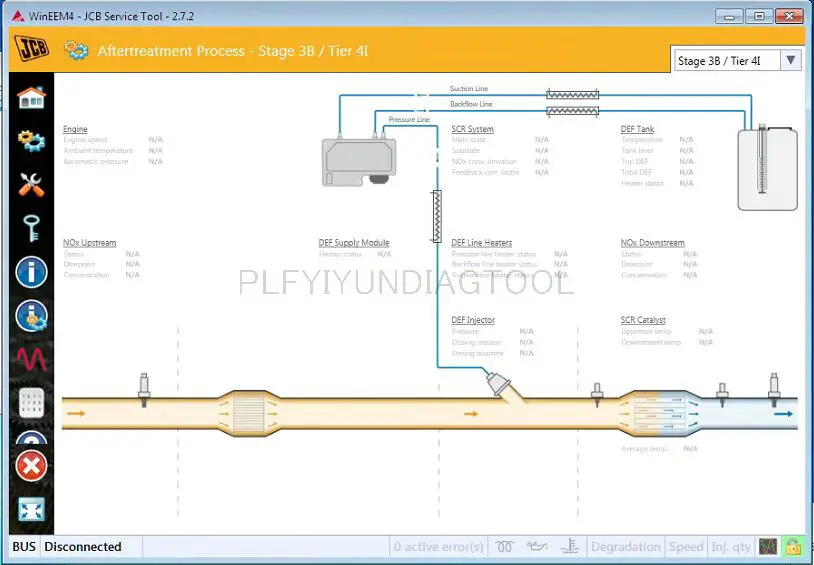Screen dimensions: 814x565
Task: Click the downstream NOx sensor at the pipe outlet
Action: [774, 389]
